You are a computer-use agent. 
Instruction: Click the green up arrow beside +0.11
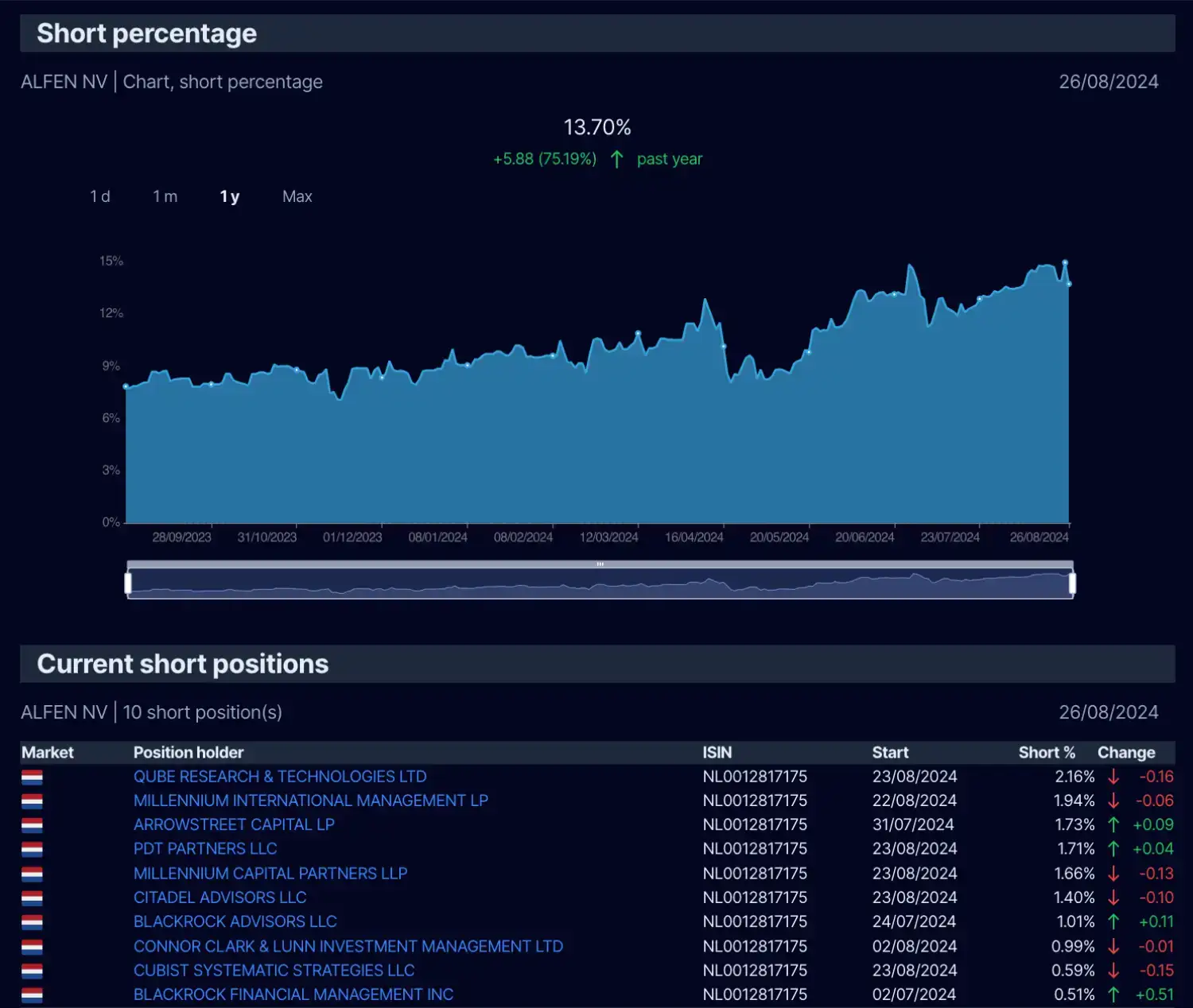[x=1113, y=921]
